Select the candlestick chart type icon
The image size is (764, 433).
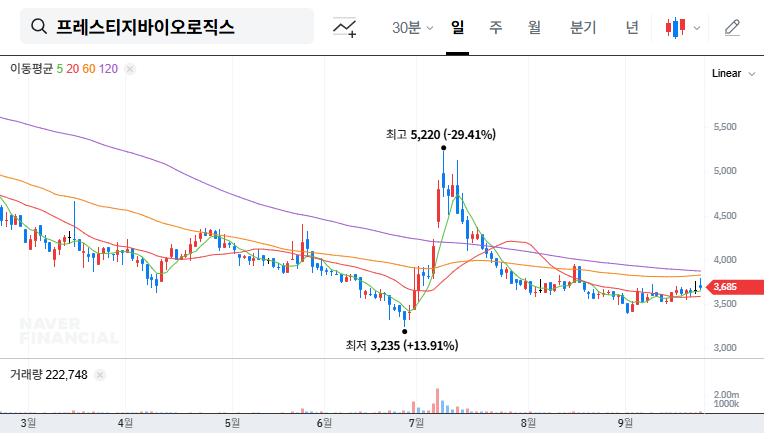click(675, 27)
